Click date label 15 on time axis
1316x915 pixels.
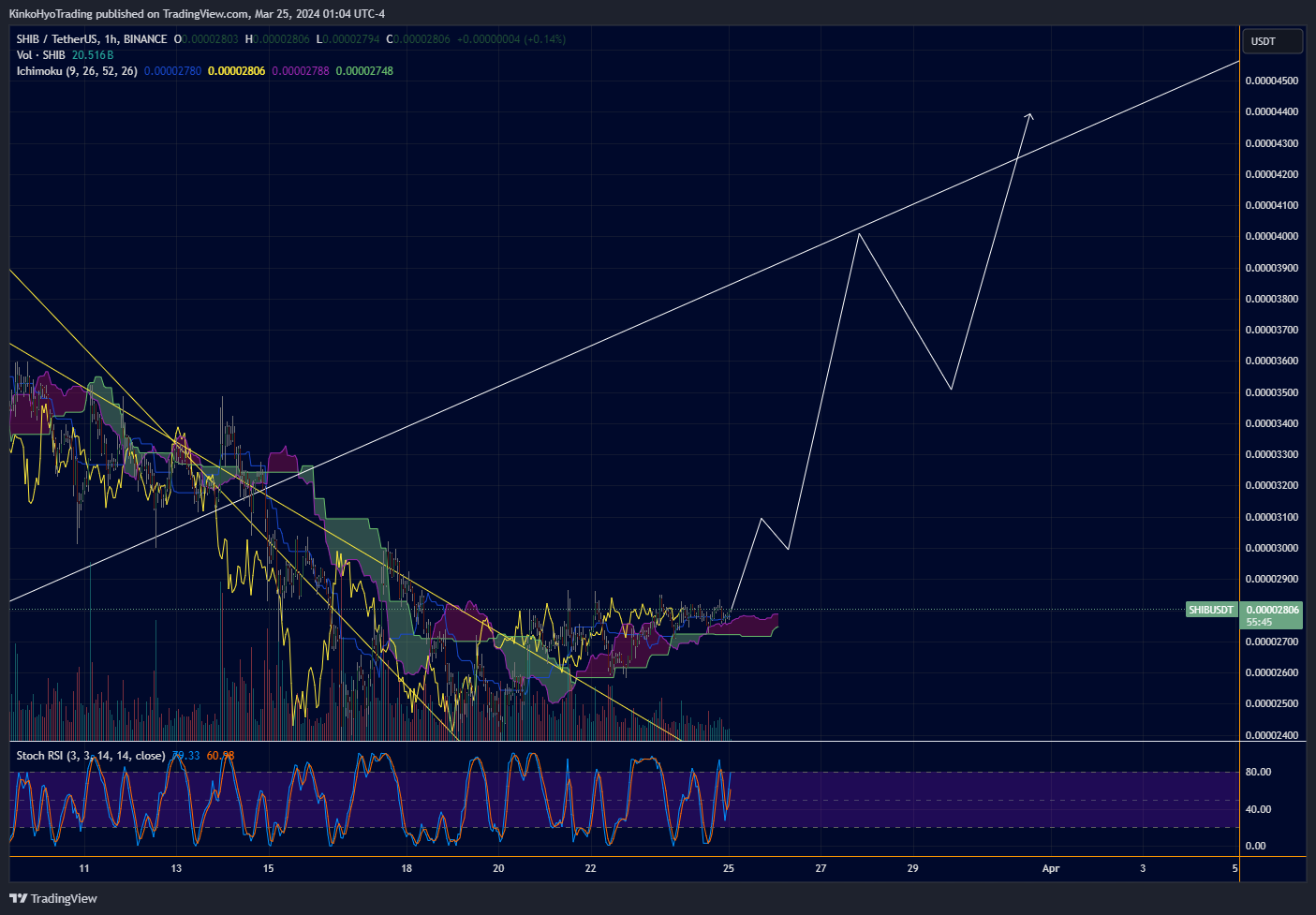268,868
